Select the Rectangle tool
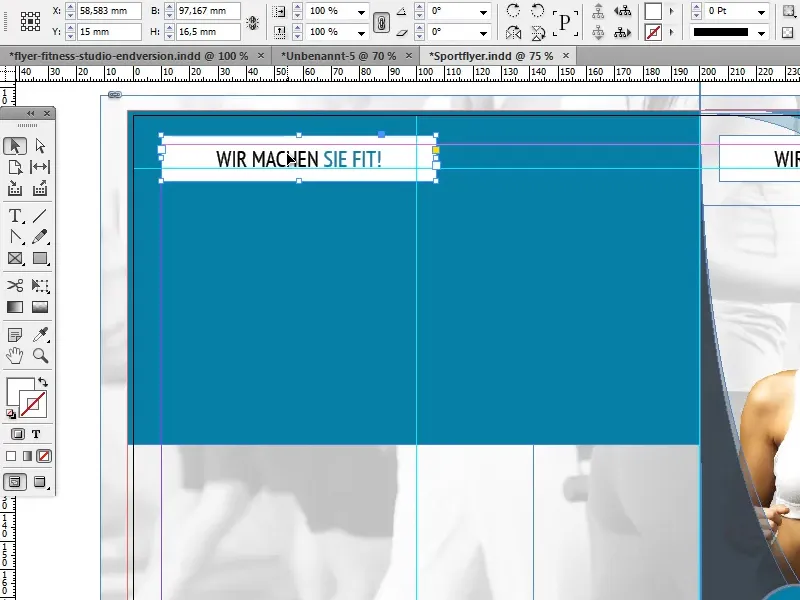The height and width of the screenshot is (600, 800). click(40, 258)
